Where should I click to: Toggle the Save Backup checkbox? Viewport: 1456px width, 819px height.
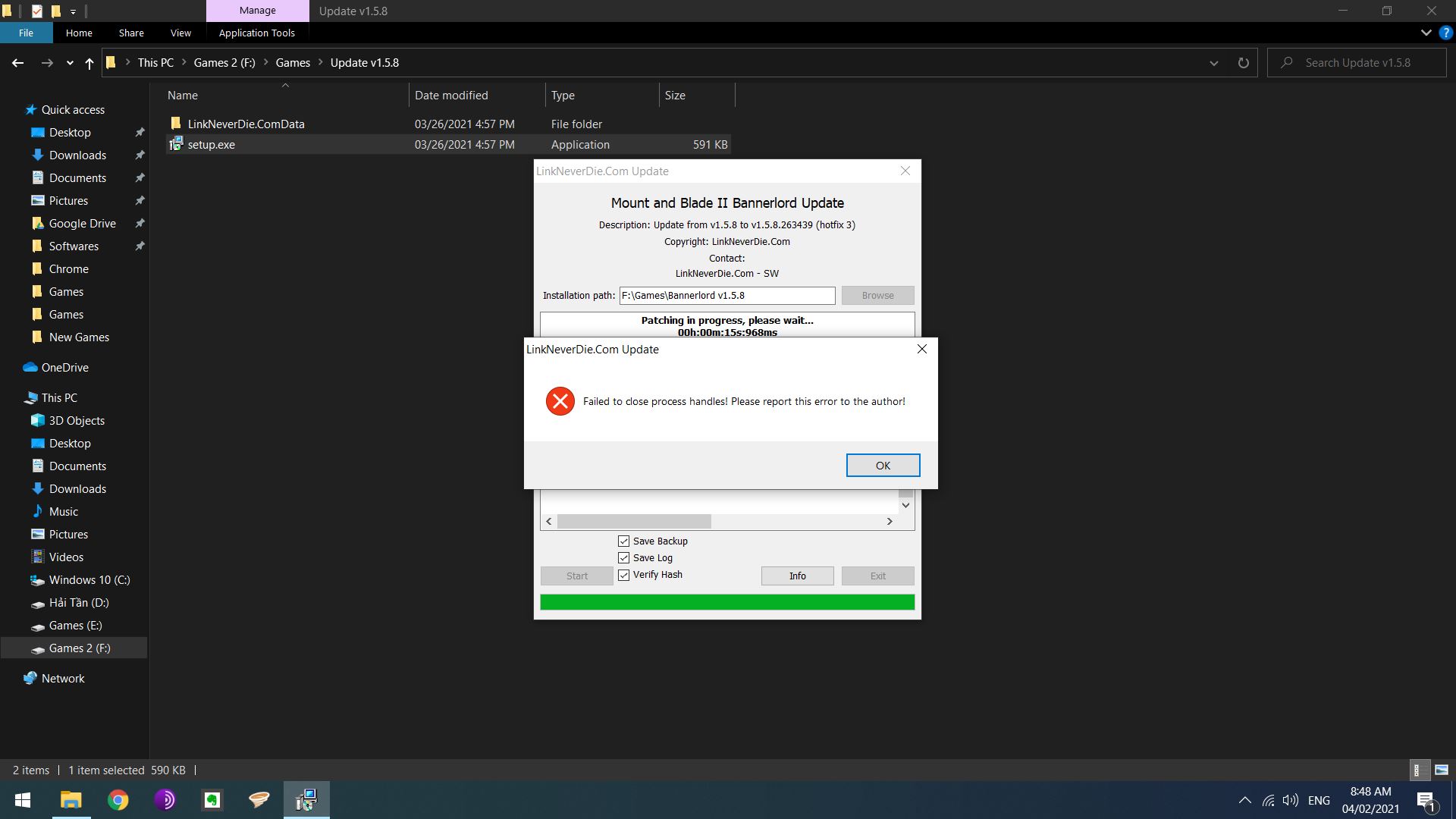coord(624,541)
